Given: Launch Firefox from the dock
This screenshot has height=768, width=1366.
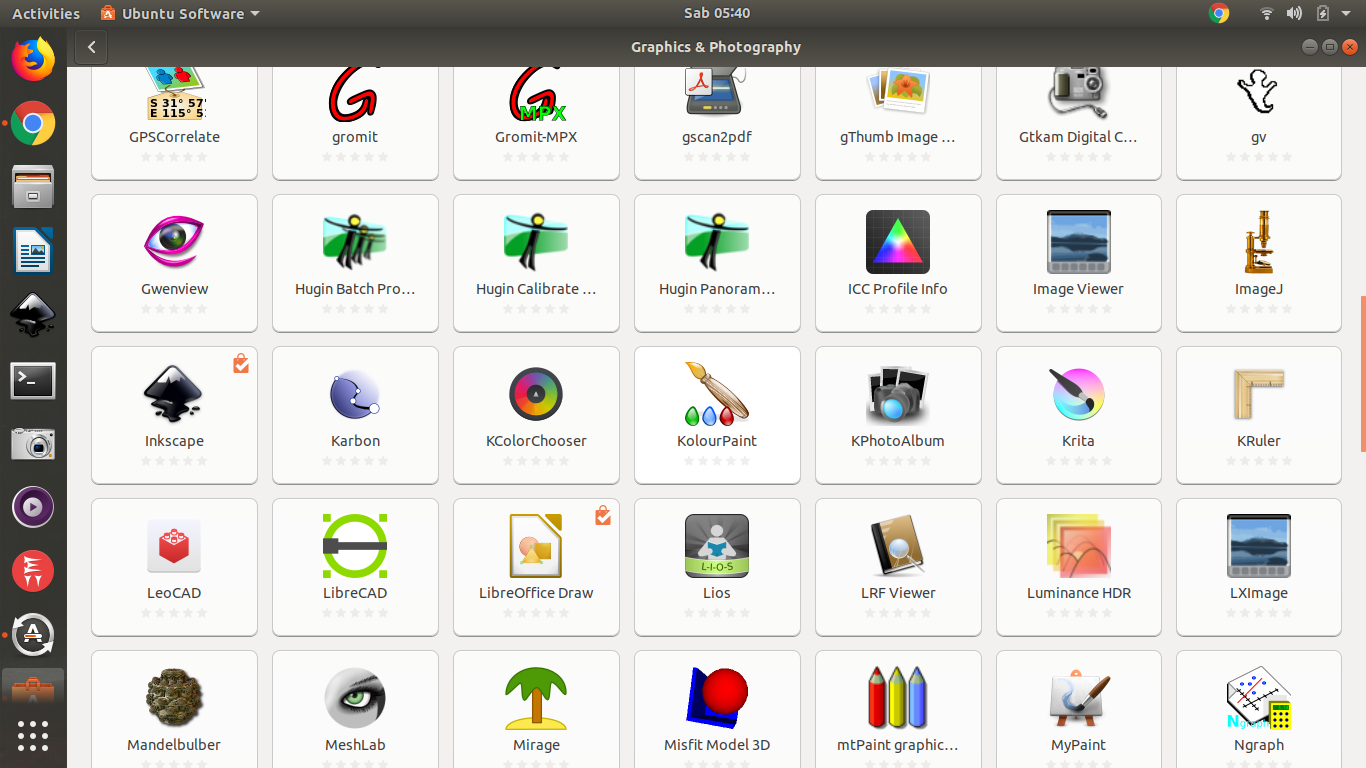Looking at the screenshot, I should (33, 59).
